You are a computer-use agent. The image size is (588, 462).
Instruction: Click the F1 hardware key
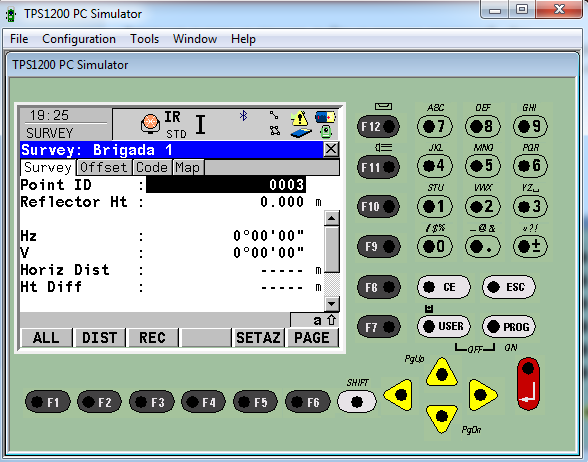48,402
